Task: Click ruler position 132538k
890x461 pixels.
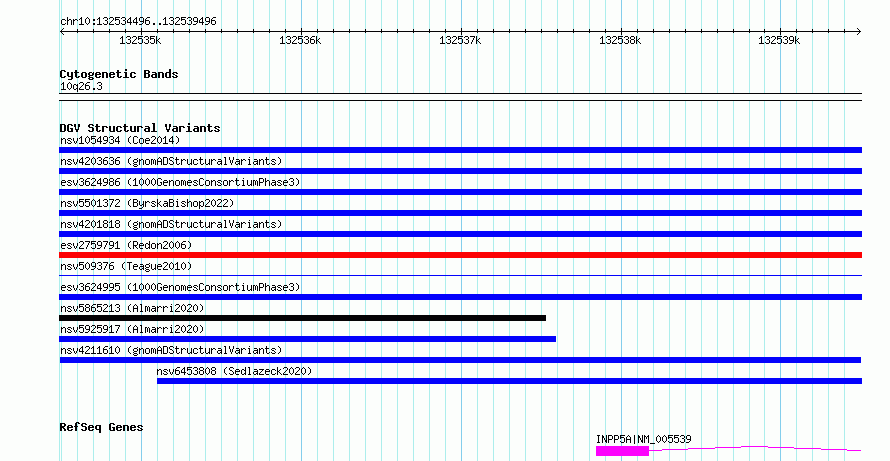Action: tap(620, 40)
